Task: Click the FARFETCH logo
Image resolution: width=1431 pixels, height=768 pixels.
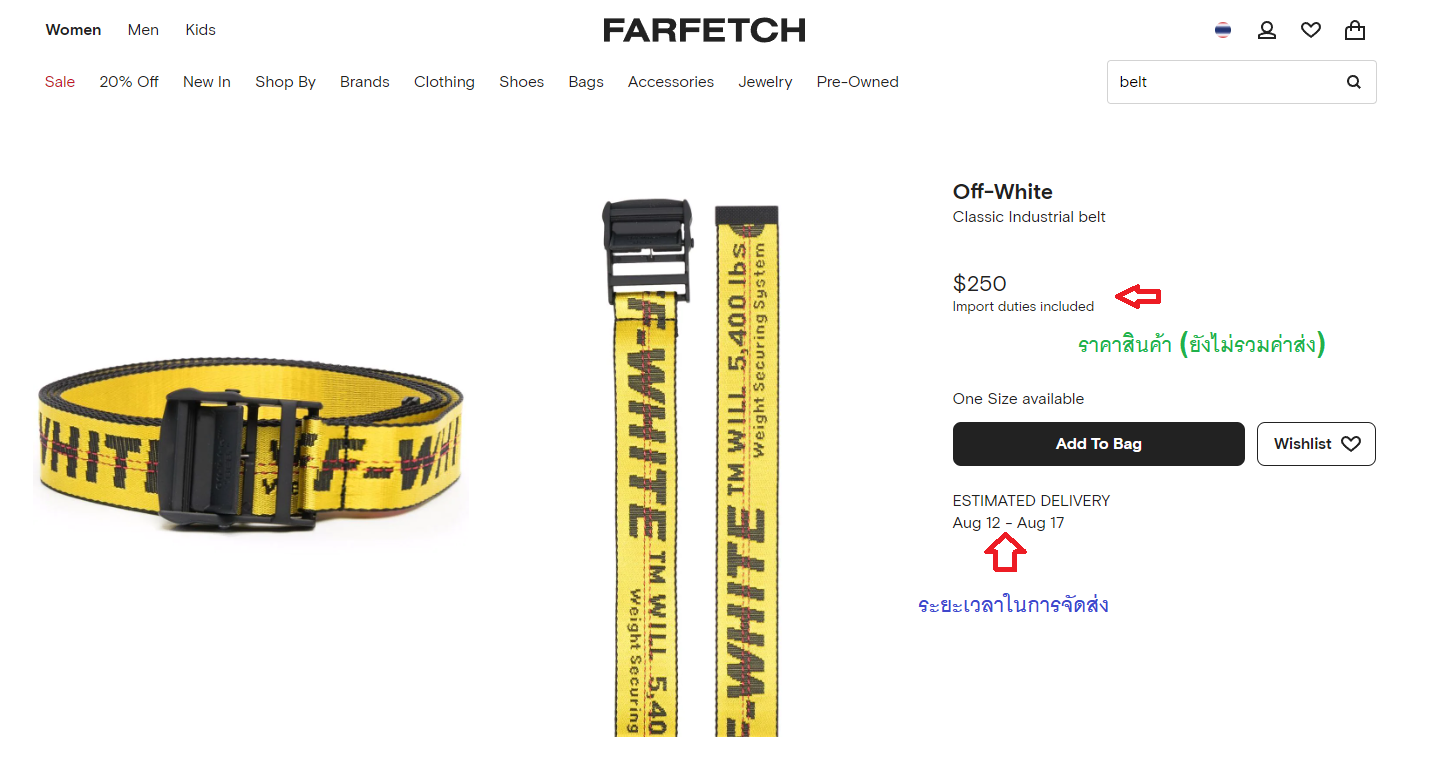Action: click(704, 30)
